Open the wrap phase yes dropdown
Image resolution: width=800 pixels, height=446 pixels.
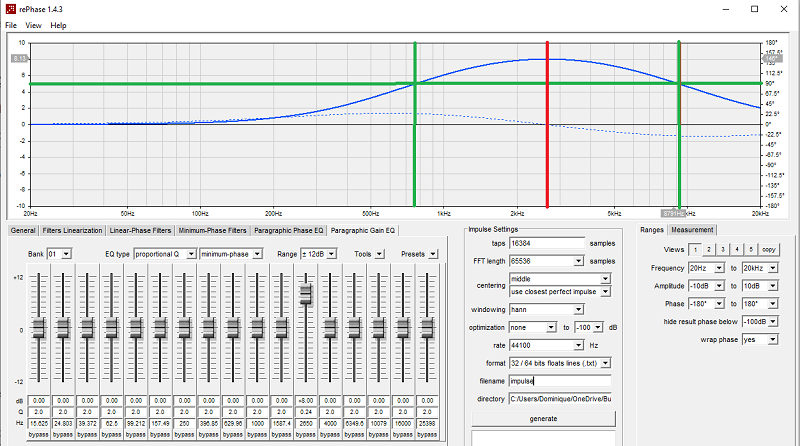tap(772, 339)
